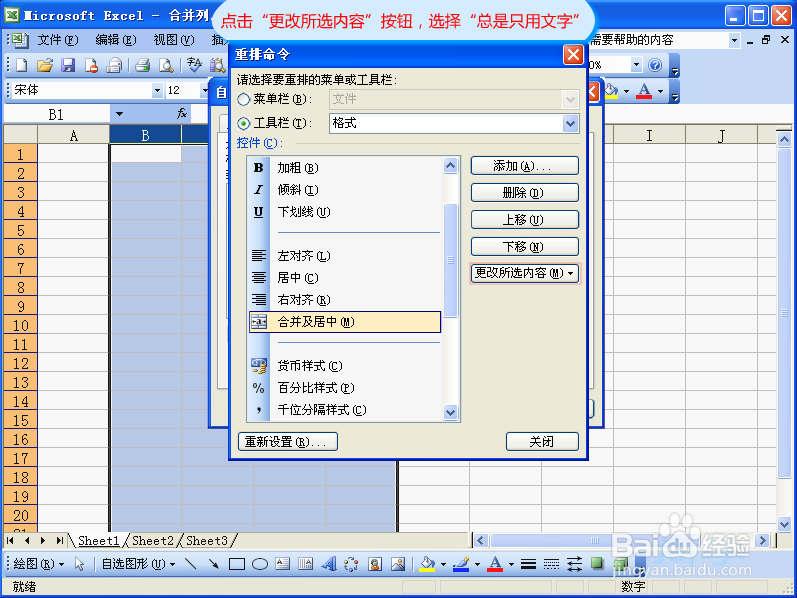This screenshot has height=598, width=797.
Task: Click the fx insert function icon
Action: pos(182,113)
